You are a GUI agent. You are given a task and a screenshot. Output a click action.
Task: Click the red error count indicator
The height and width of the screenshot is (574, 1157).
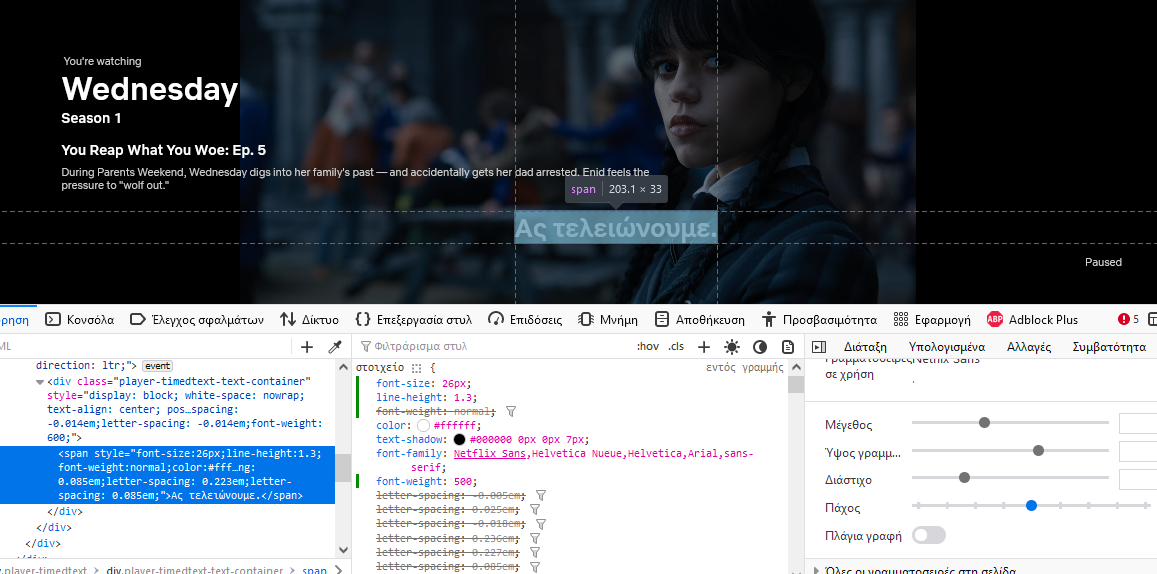tap(1128, 319)
